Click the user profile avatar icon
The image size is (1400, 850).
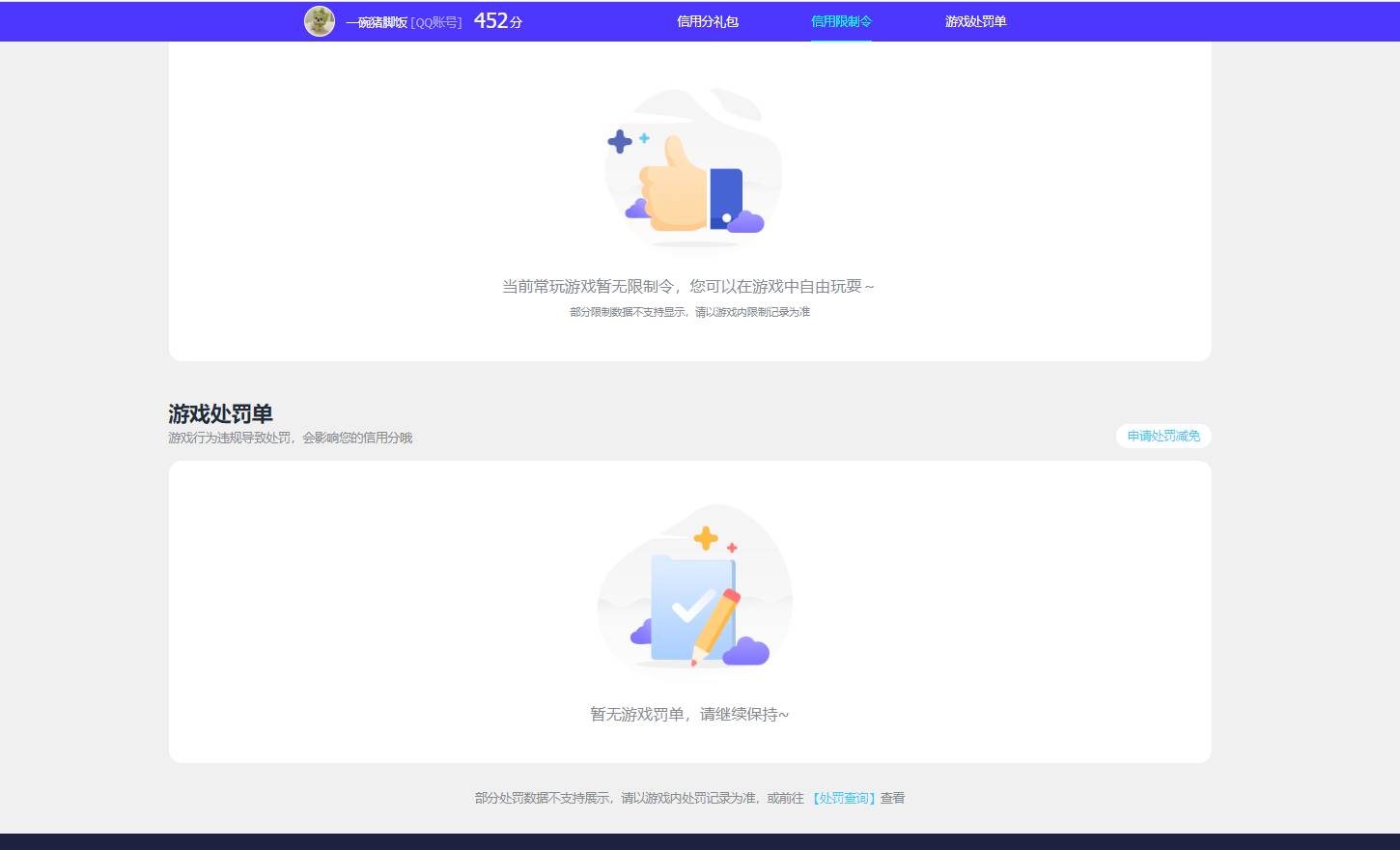tap(320, 20)
